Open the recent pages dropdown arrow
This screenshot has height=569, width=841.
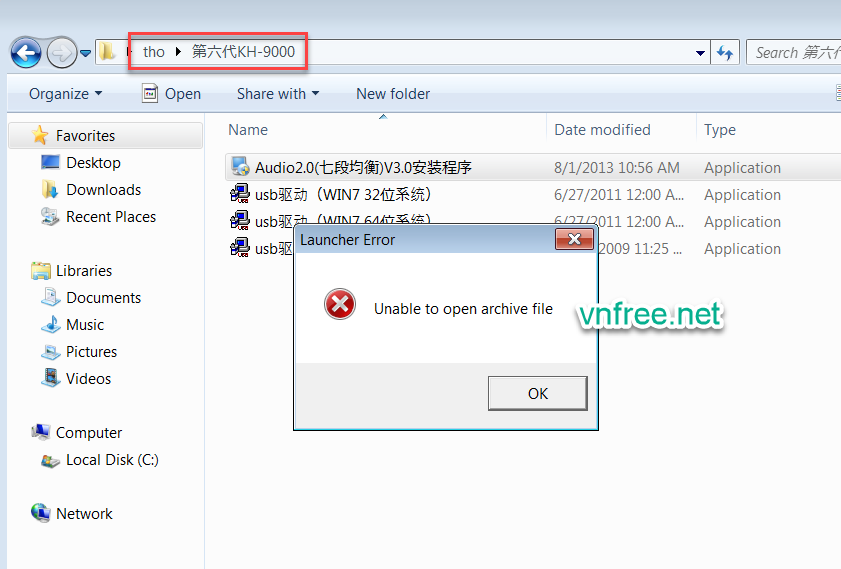pyautogui.click(x=86, y=53)
